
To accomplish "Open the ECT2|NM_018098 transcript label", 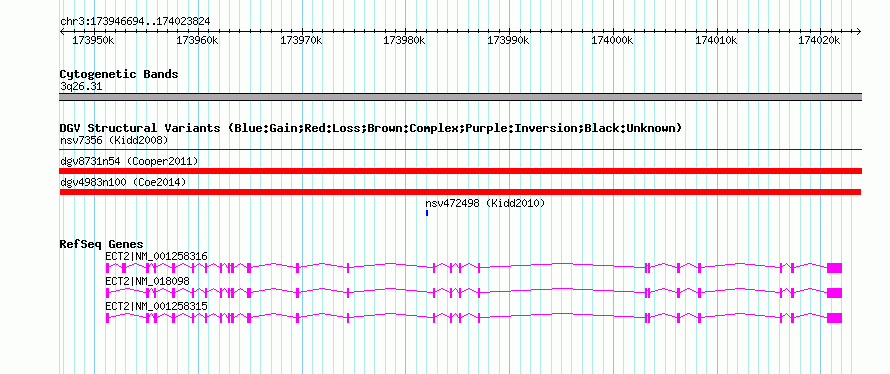I will pyautogui.click(x=148, y=281).
